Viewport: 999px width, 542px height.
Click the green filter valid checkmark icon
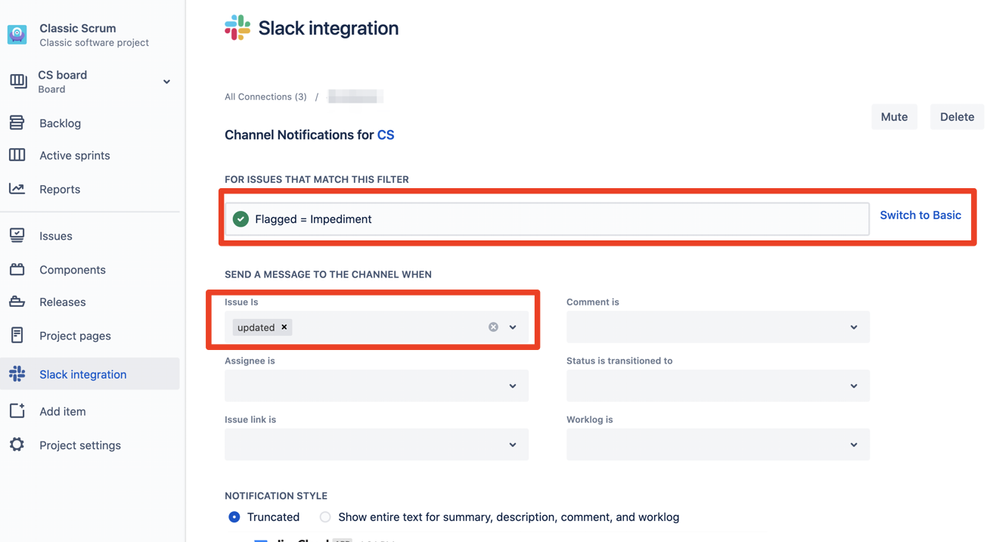point(240,219)
